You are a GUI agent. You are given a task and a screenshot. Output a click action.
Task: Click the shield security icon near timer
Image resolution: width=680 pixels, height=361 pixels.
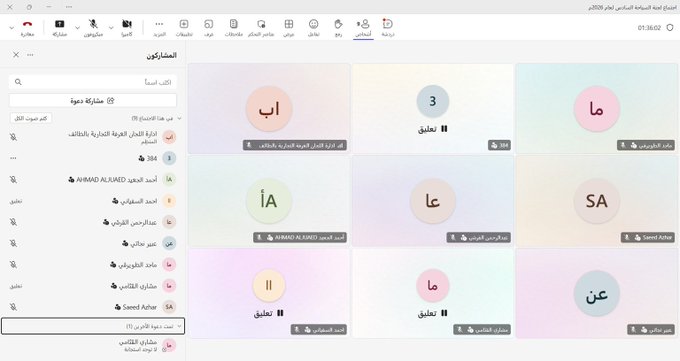pyautogui.click(x=670, y=27)
